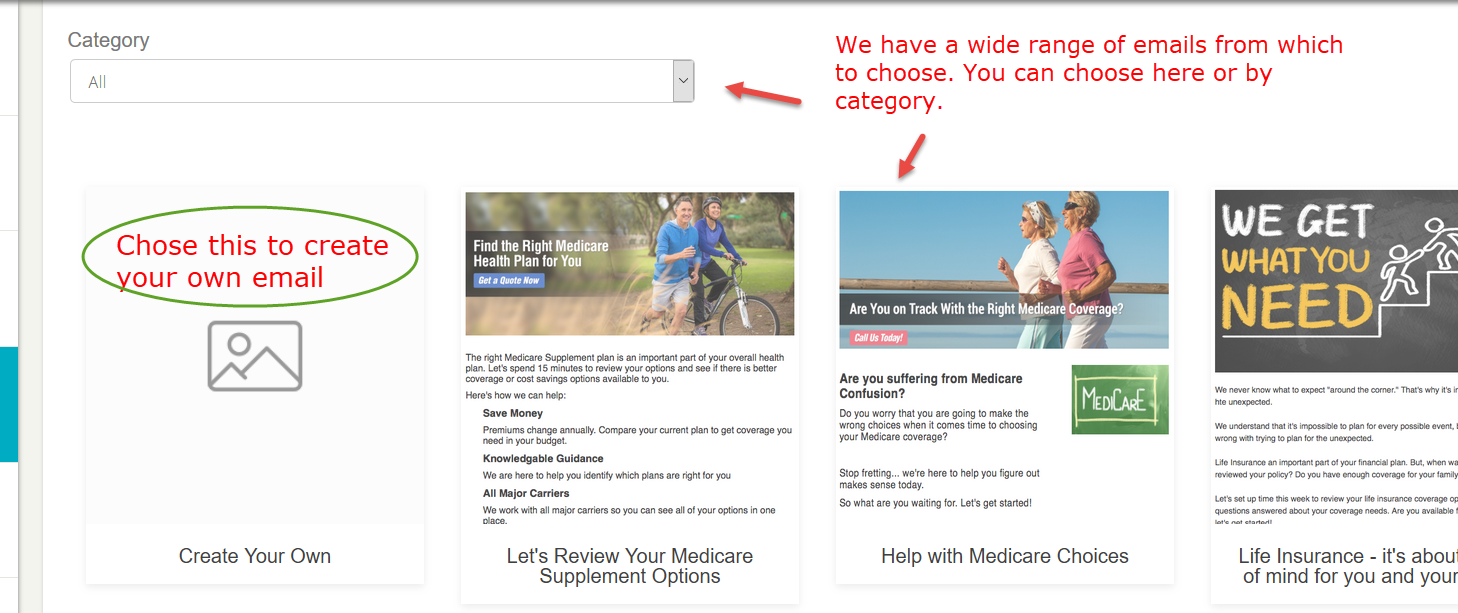Click Are you suffering from Medicare Confusion heading

931,386
